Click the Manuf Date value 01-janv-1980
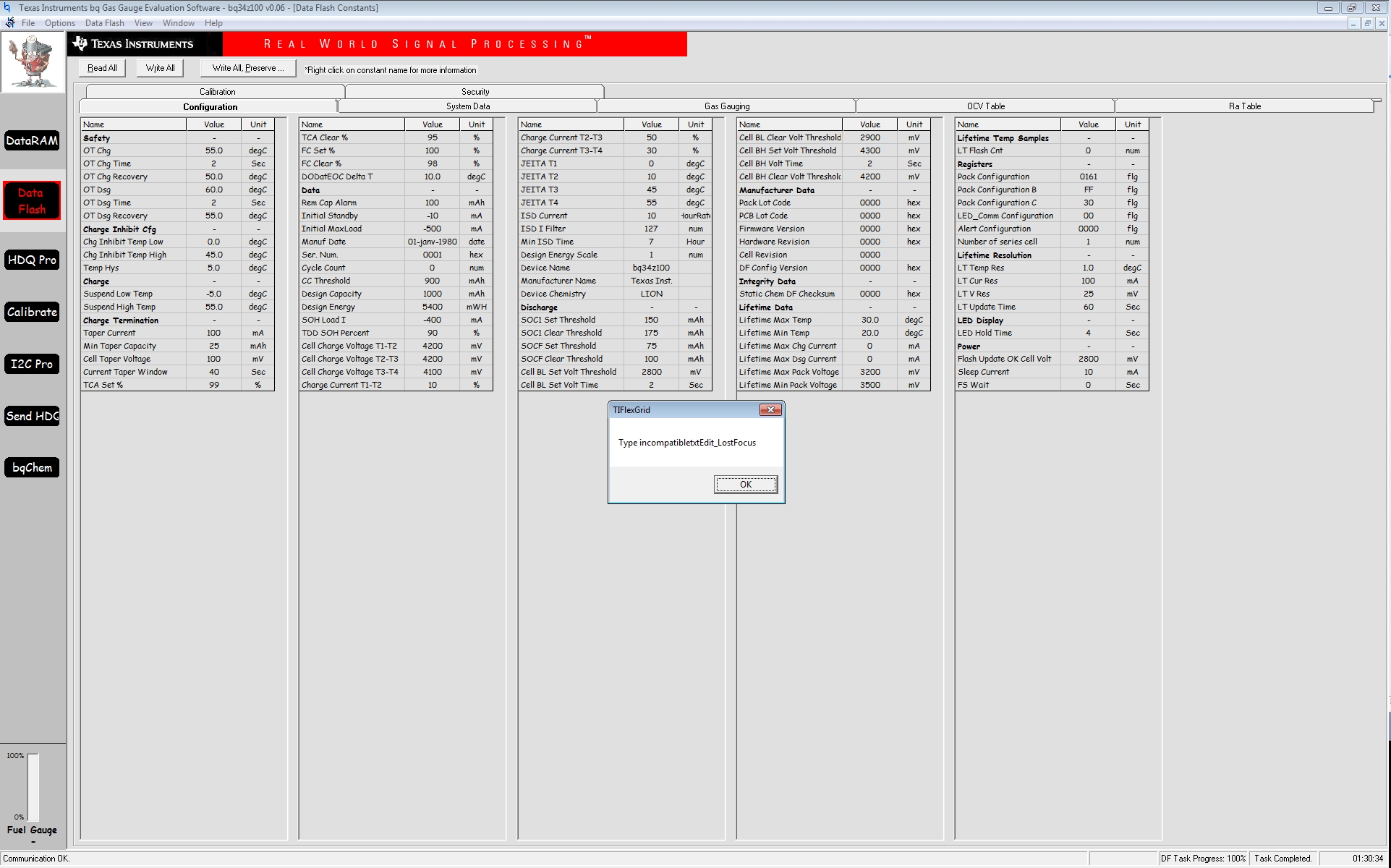This screenshot has height=868, width=1391. click(x=432, y=242)
